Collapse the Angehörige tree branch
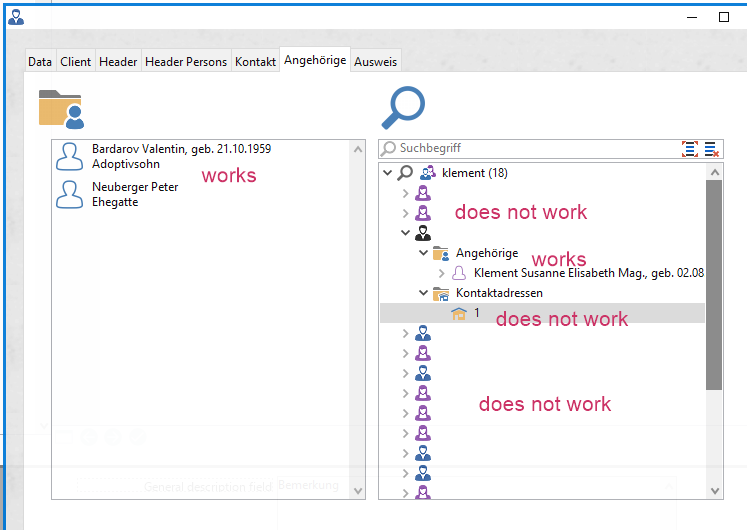The image size is (747, 530). pyautogui.click(x=423, y=254)
